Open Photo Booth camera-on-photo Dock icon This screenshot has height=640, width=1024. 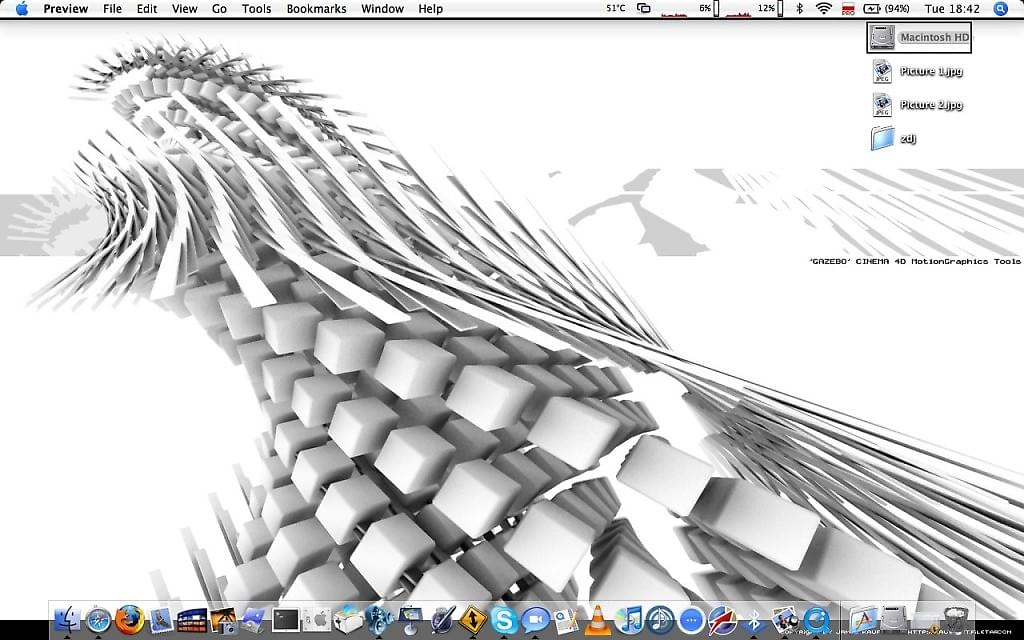coord(224,620)
